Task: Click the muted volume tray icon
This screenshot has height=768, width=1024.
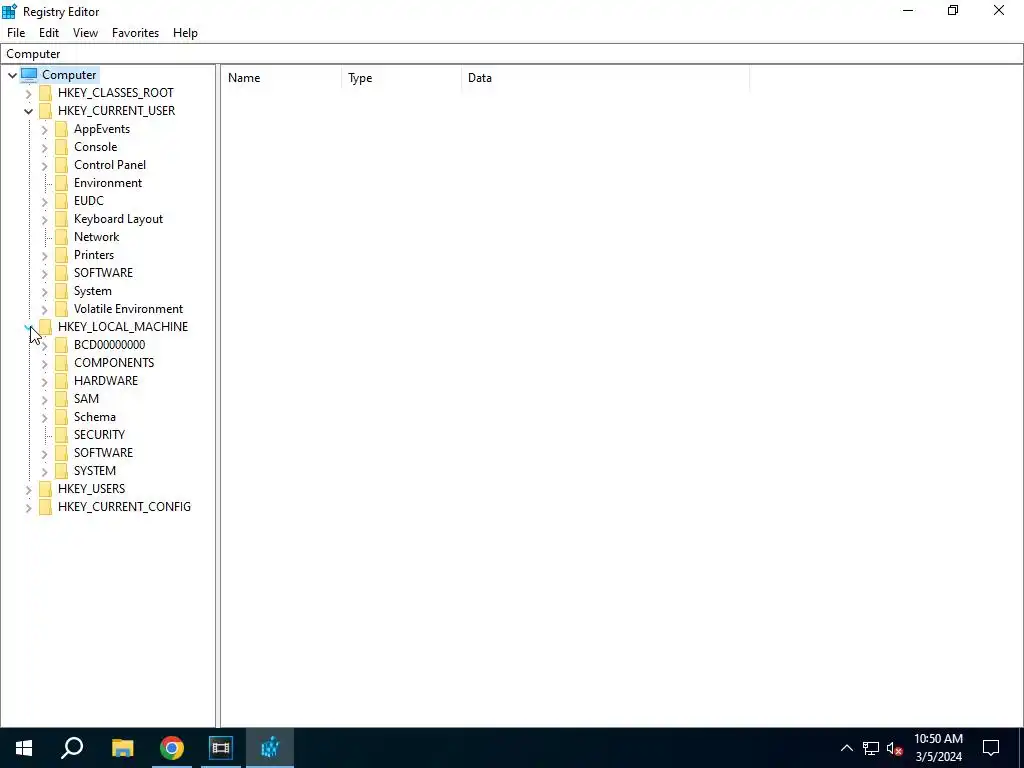Action: [x=895, y=748]
